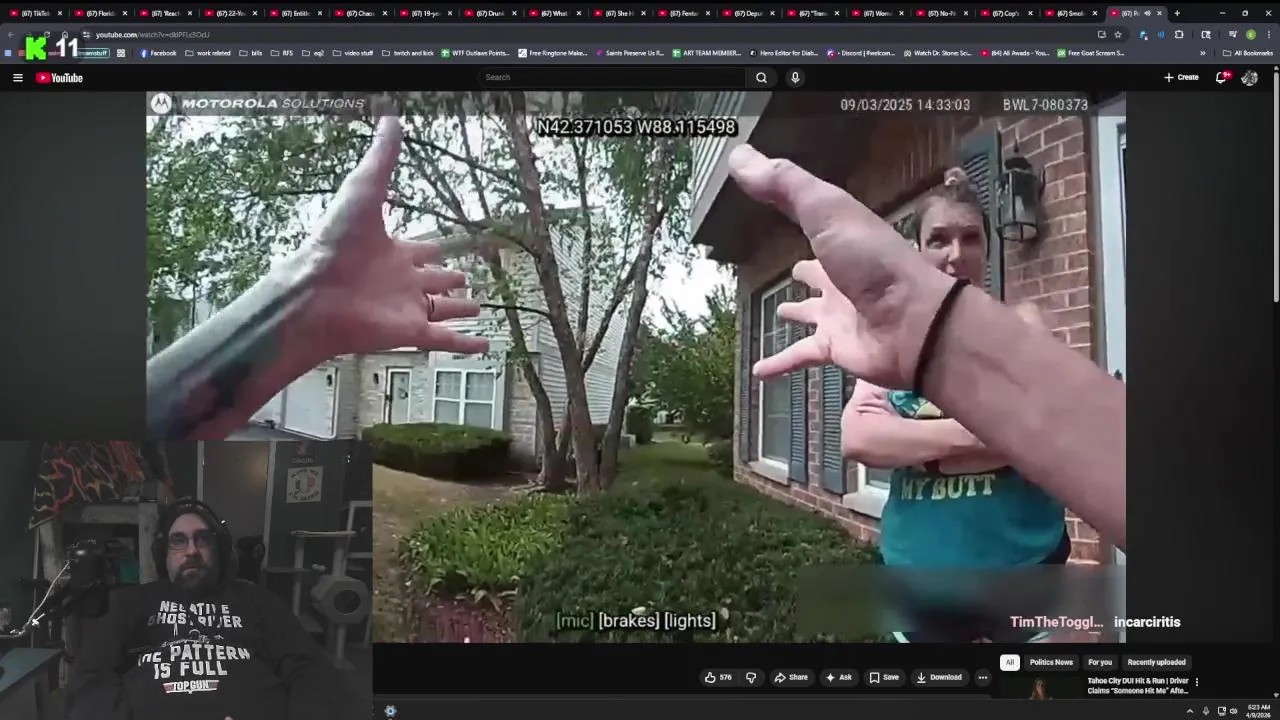This screenshot has height=720, width=1280.
Task: Open the YouTube hamburger guide menu
Action: (x=17, y=77)
